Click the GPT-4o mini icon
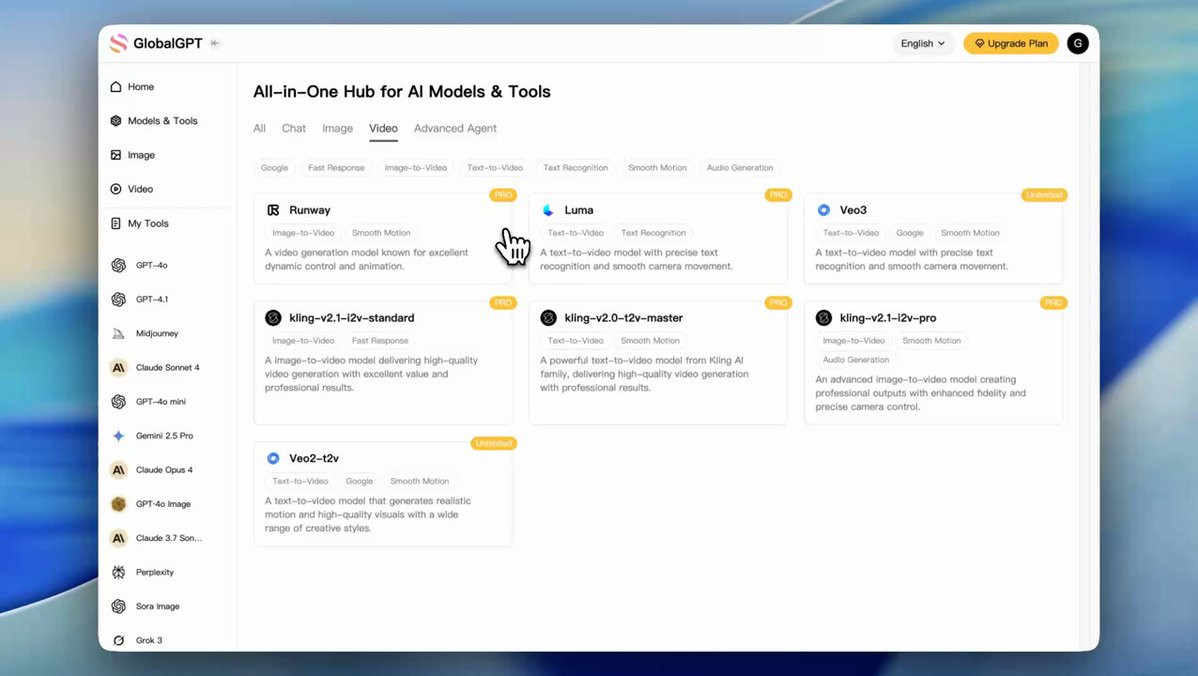1198x676 pixels. tap(118, 402)
